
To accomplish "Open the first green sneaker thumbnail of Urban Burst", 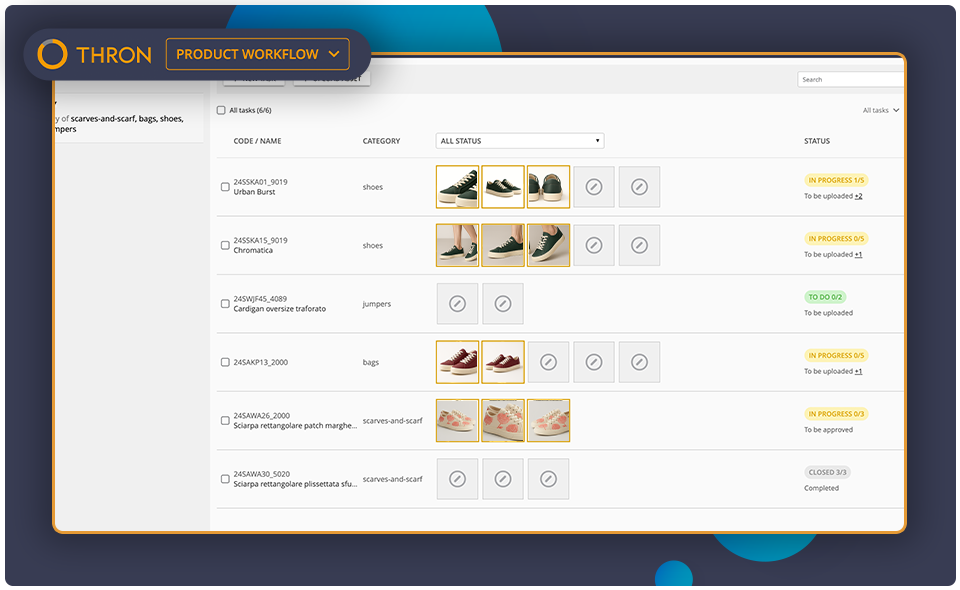I will point(457,186).
